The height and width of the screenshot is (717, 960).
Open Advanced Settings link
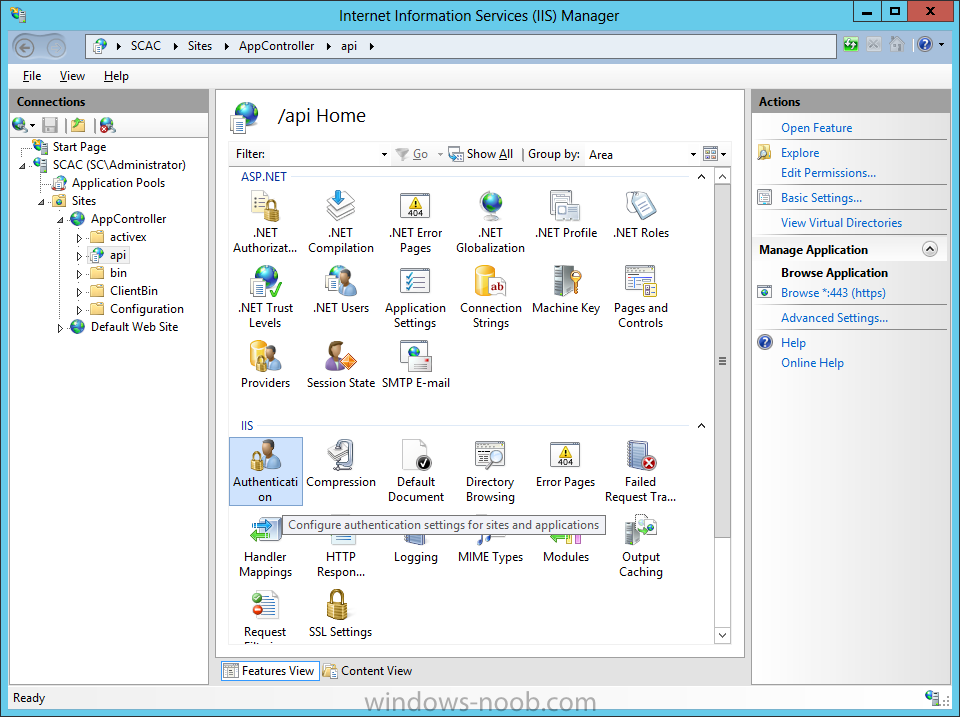(x=834, y=318)
